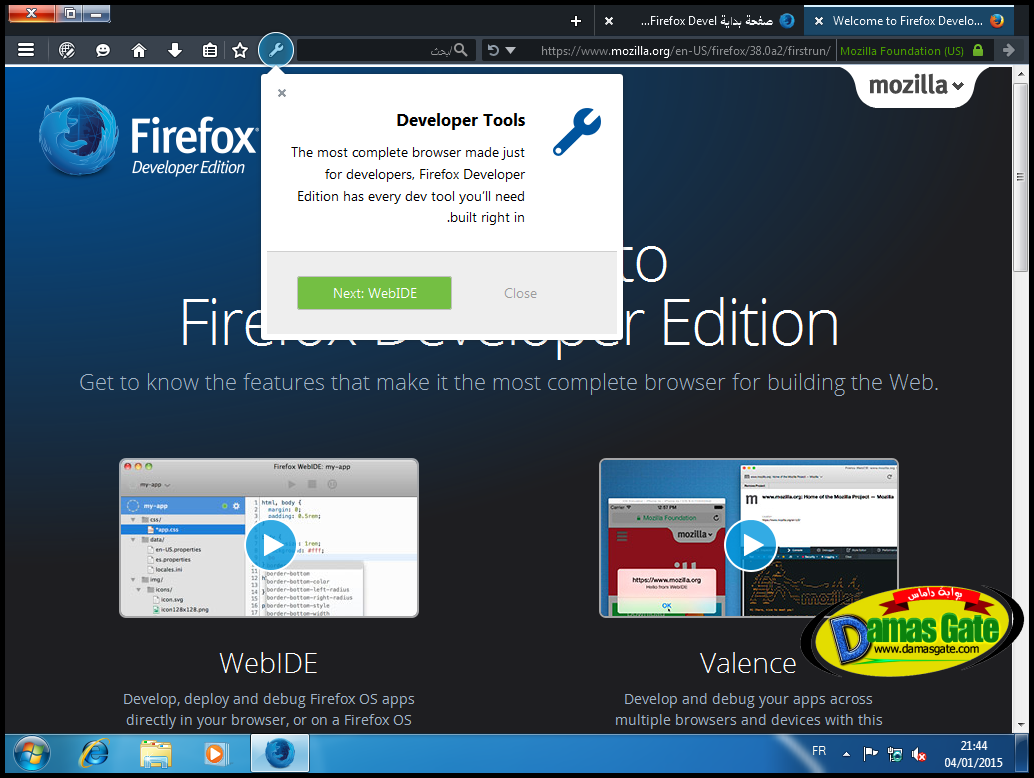Click the FR language indicator

[x=819, y=751]
